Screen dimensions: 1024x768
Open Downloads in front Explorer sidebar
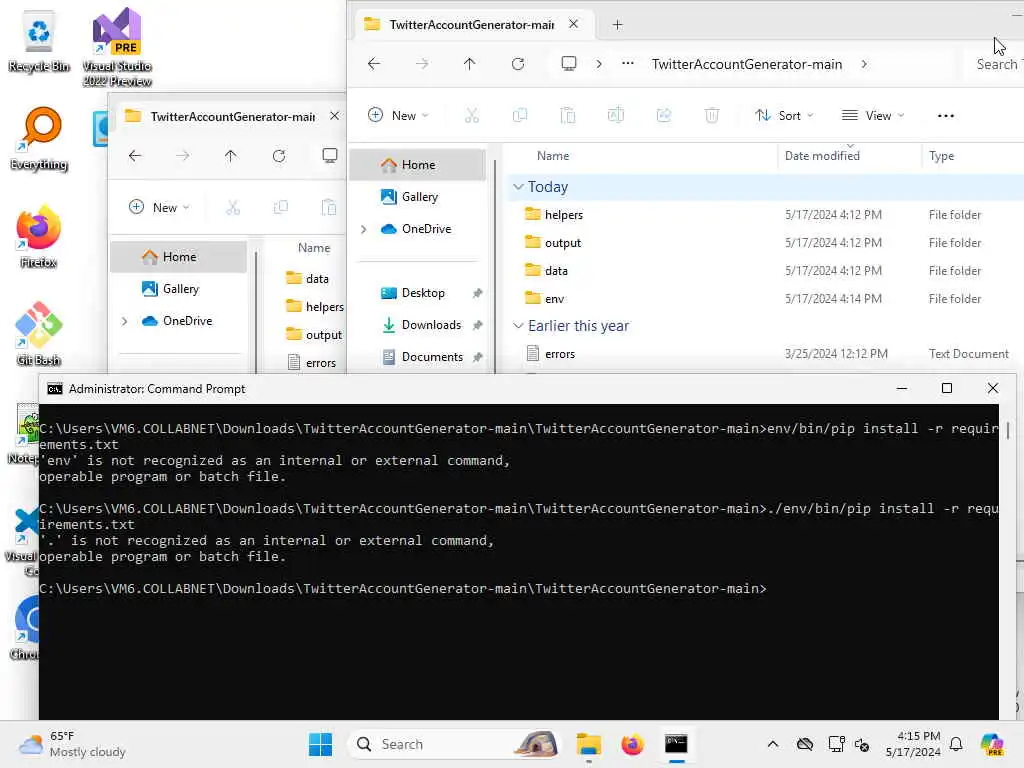[418, 325]
